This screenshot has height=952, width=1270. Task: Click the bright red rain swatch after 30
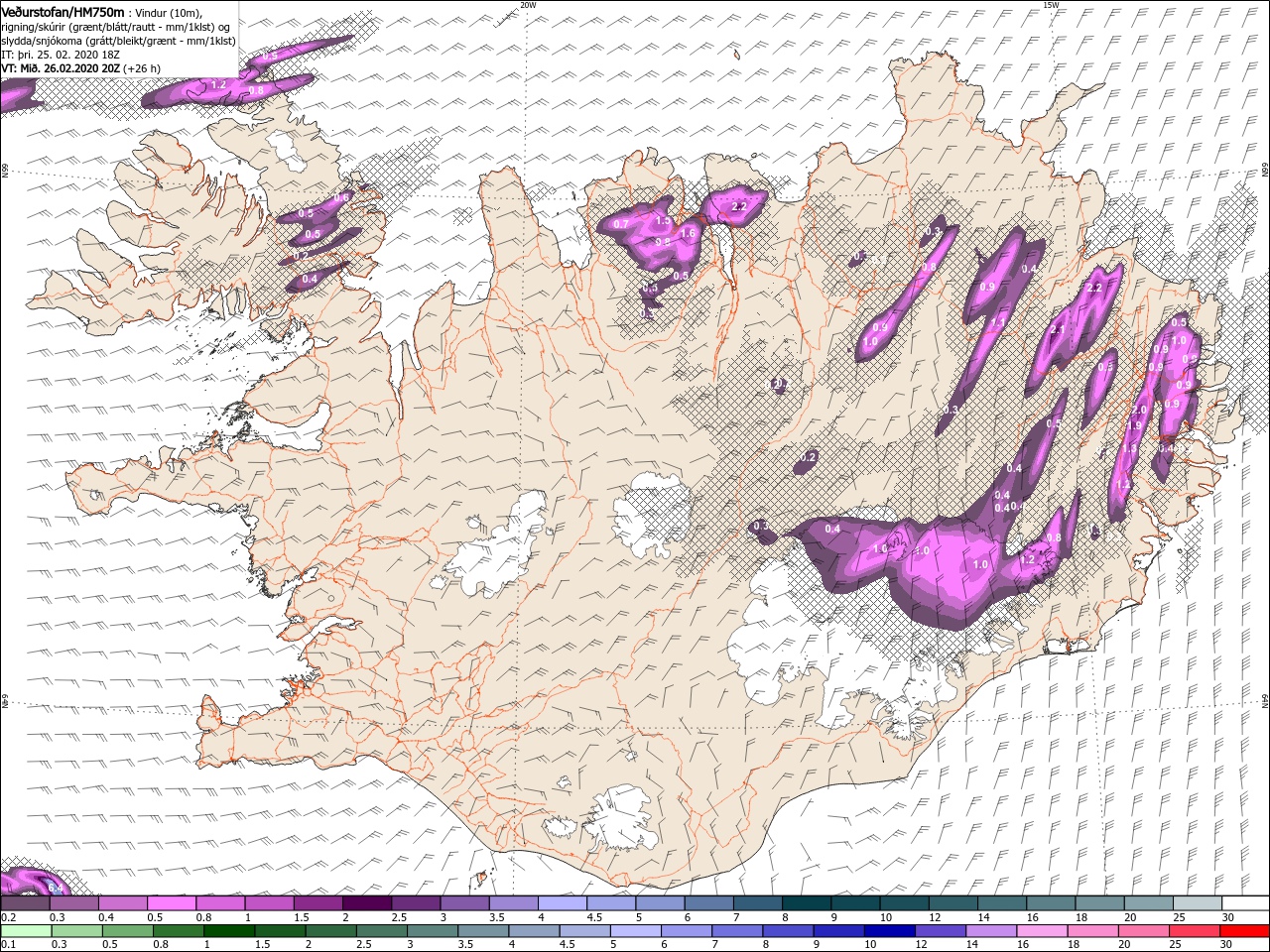click(x=1244, y=931)
